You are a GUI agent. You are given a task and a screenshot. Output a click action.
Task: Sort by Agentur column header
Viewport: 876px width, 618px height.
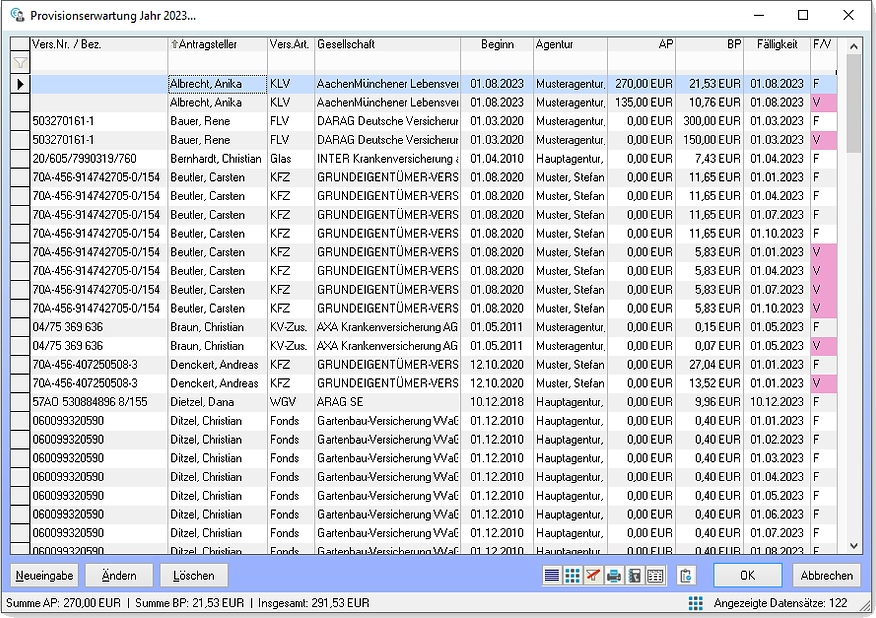point(570,44)
